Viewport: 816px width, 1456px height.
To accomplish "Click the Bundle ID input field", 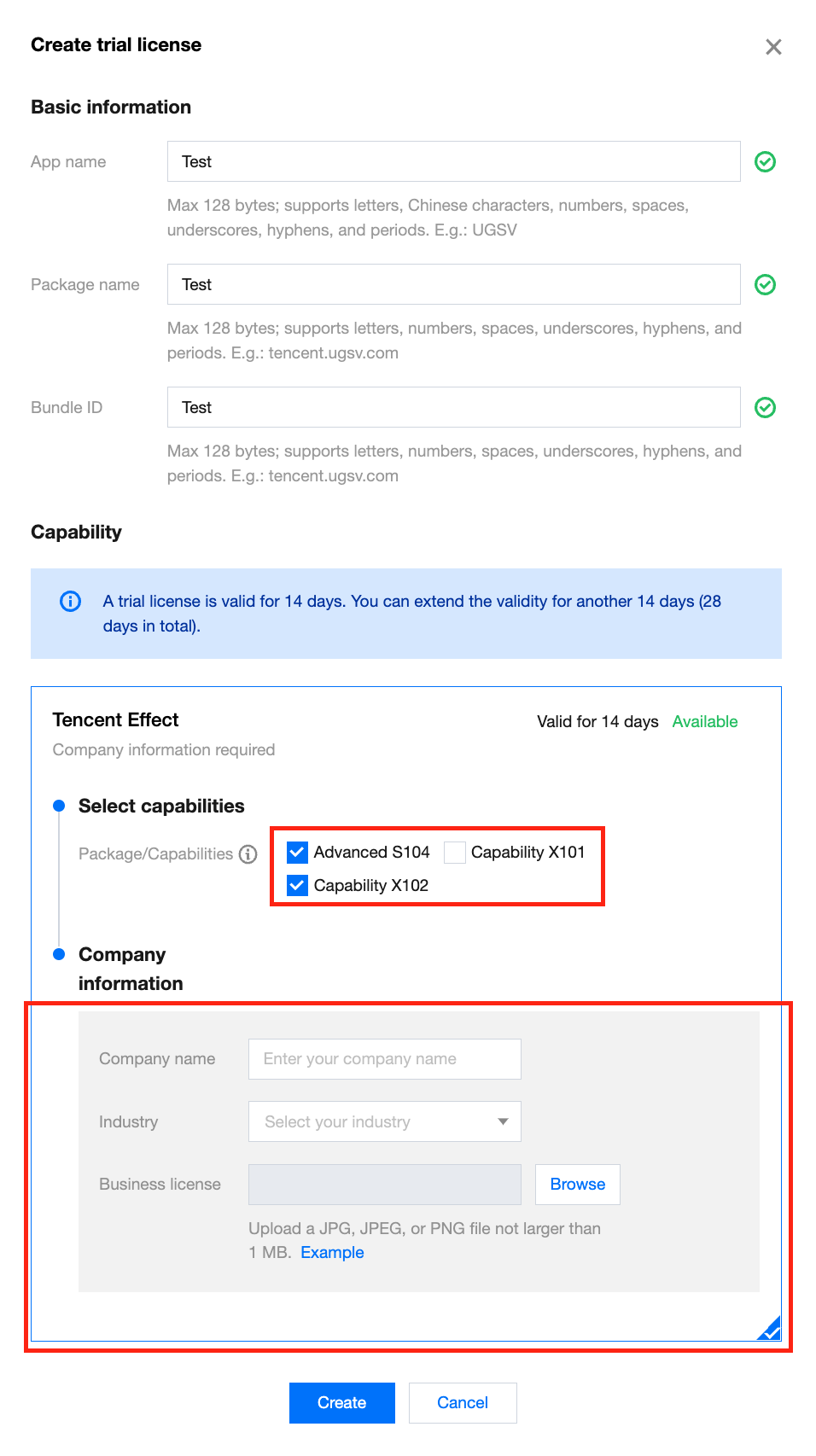I will tap(453, 407).
